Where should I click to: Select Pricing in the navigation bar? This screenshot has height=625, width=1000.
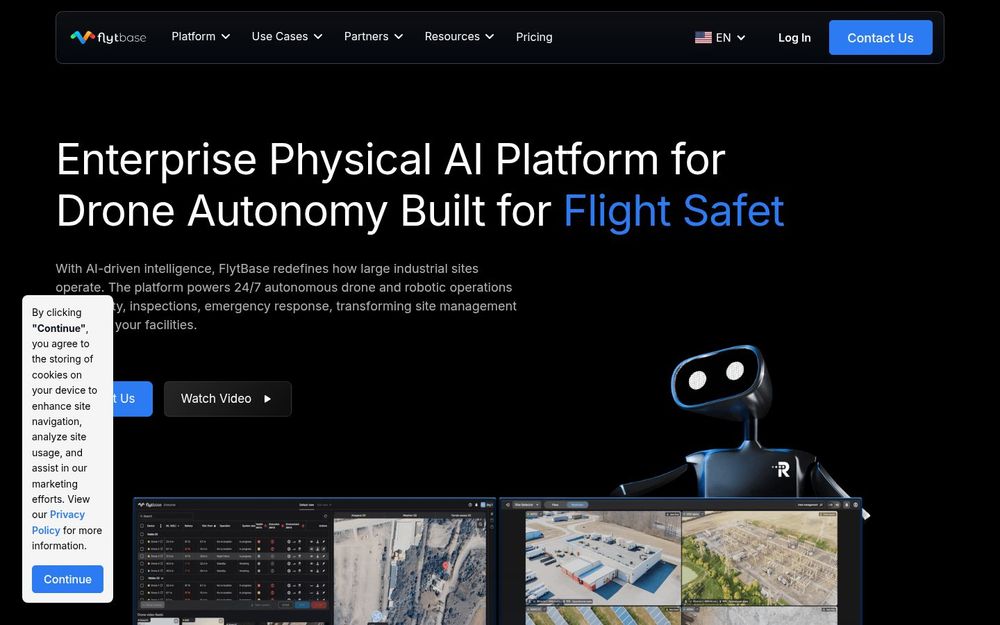(534, 37)
